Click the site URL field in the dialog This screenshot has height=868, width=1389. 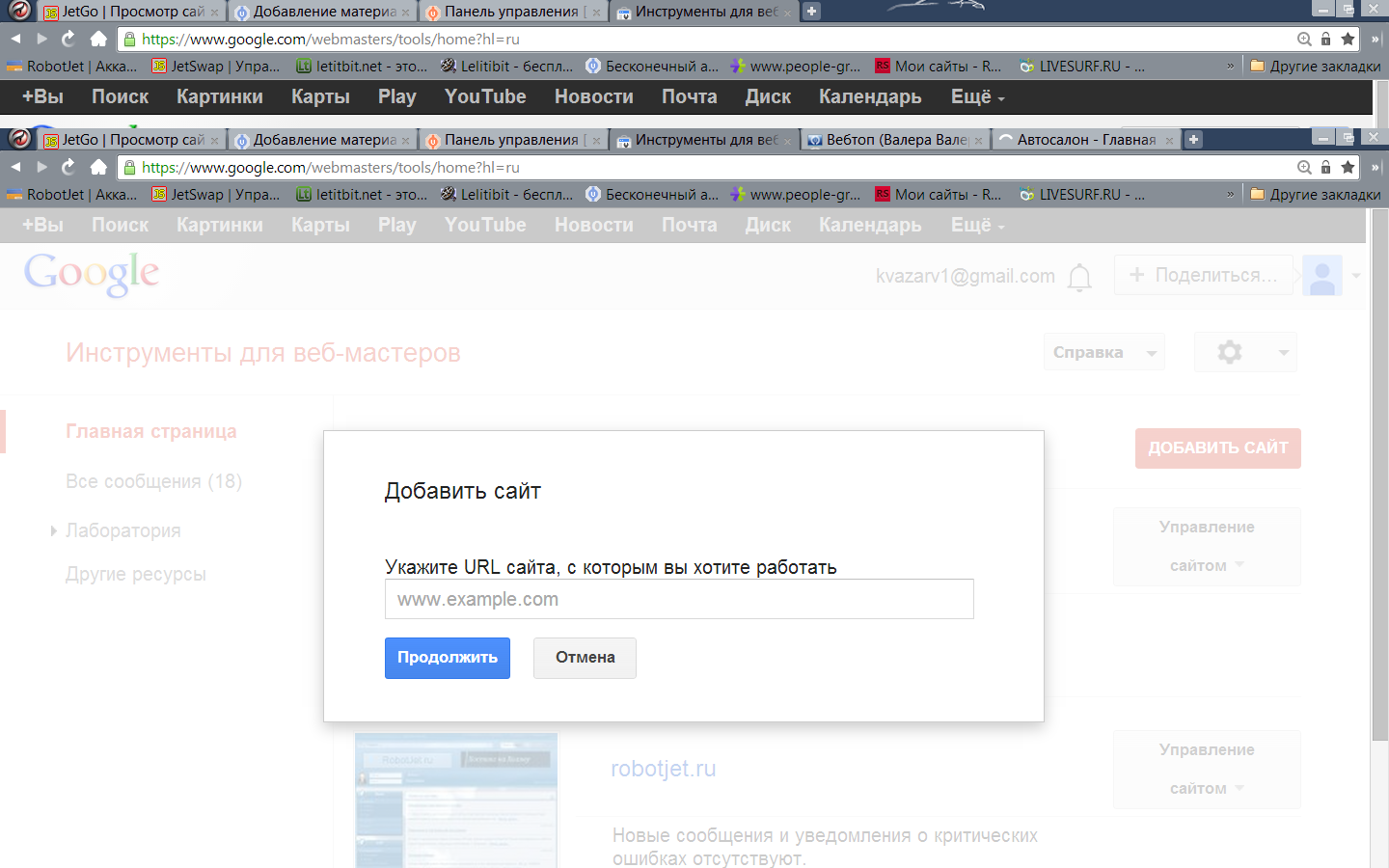point(679,599)
